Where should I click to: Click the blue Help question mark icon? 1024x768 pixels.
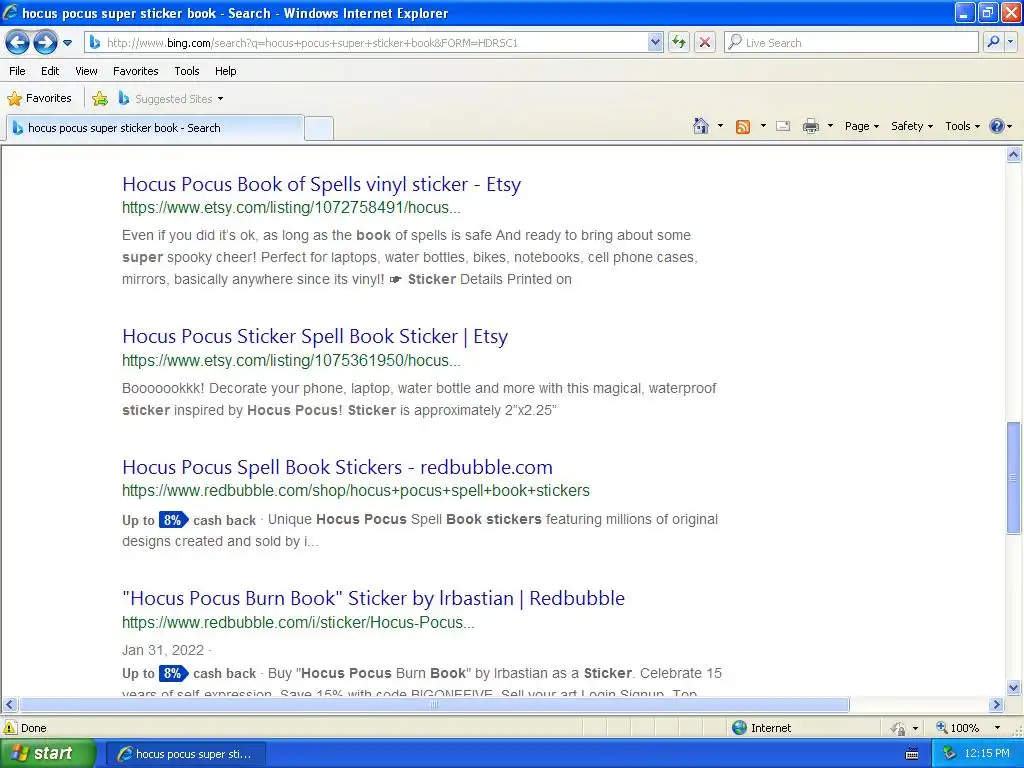(x=997, y=126)
